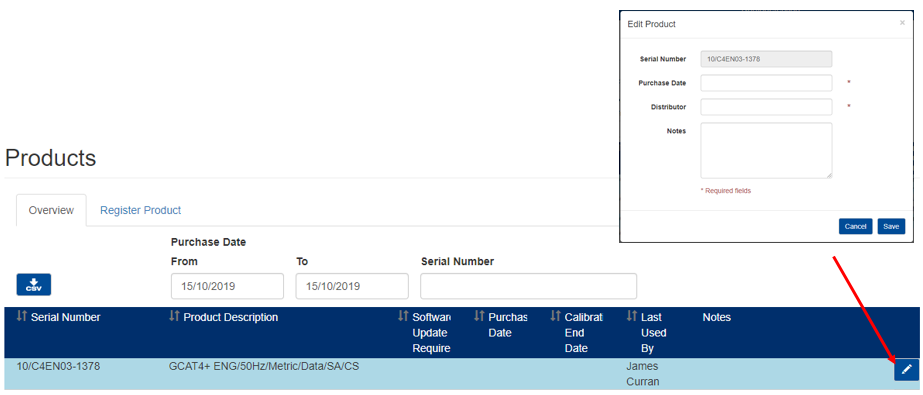Screen dimensions: 923x395
Task: Open the Register Product tab
Action: point(140,210)
